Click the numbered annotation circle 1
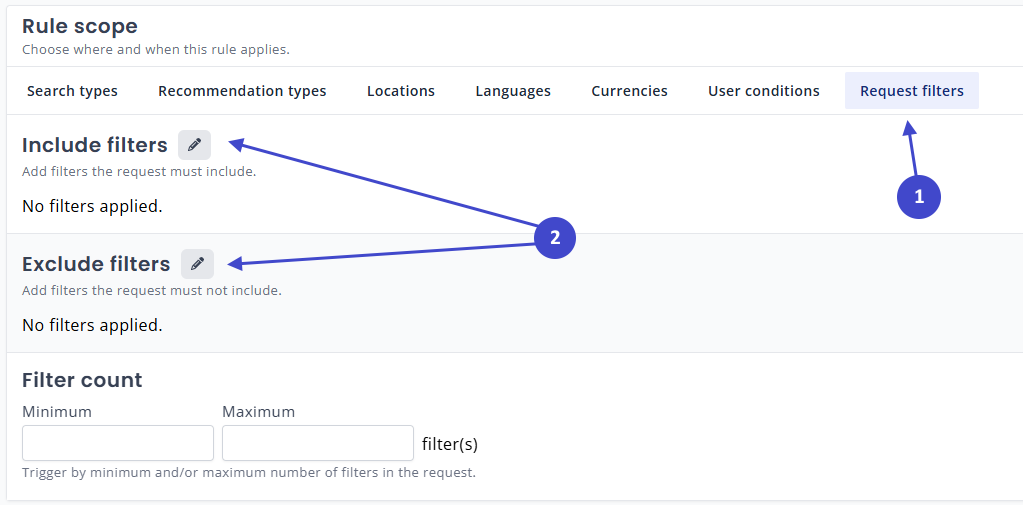Screen dimensions: 1023x505 (919, 196)
